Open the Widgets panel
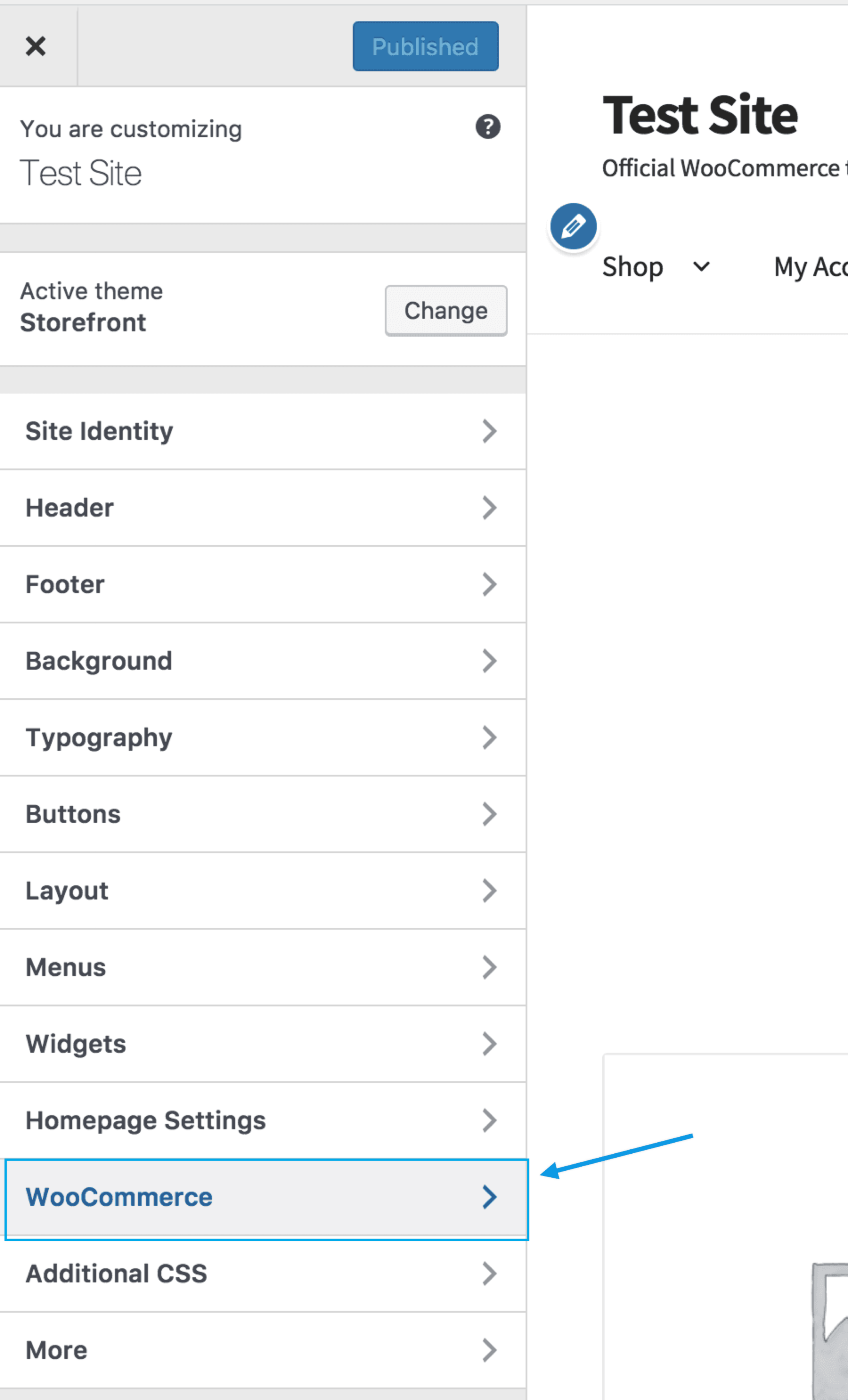This screenshot has height=1400, width=848. (262, 1044)
